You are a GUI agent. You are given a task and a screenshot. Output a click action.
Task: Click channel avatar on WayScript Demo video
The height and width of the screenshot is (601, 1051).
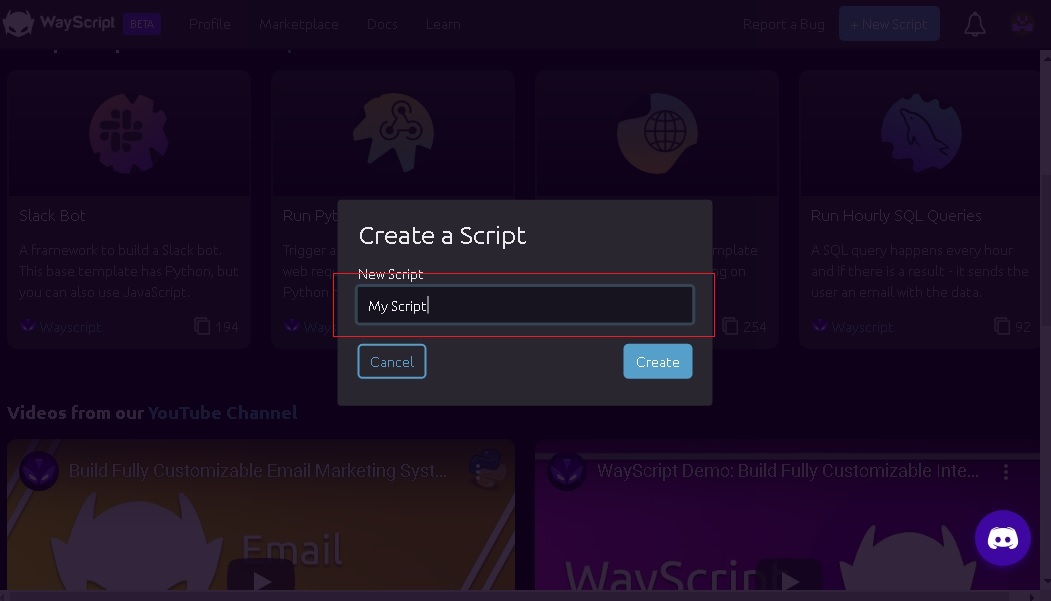[567, 471]
